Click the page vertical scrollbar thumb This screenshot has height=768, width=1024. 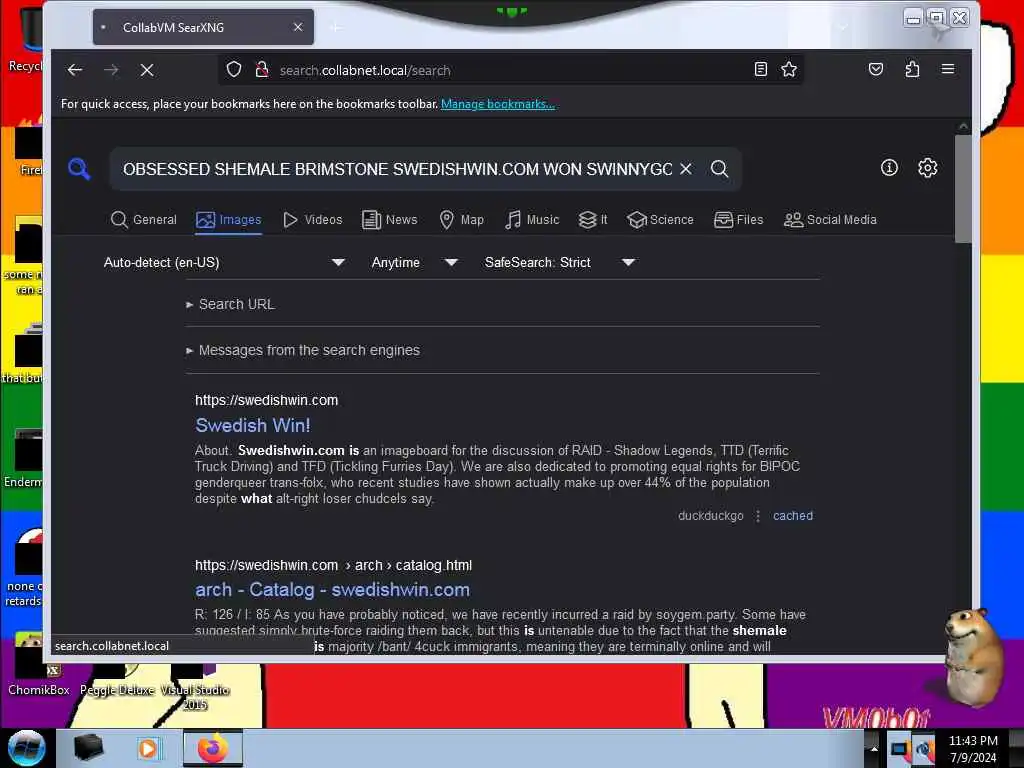pos(963,189)
